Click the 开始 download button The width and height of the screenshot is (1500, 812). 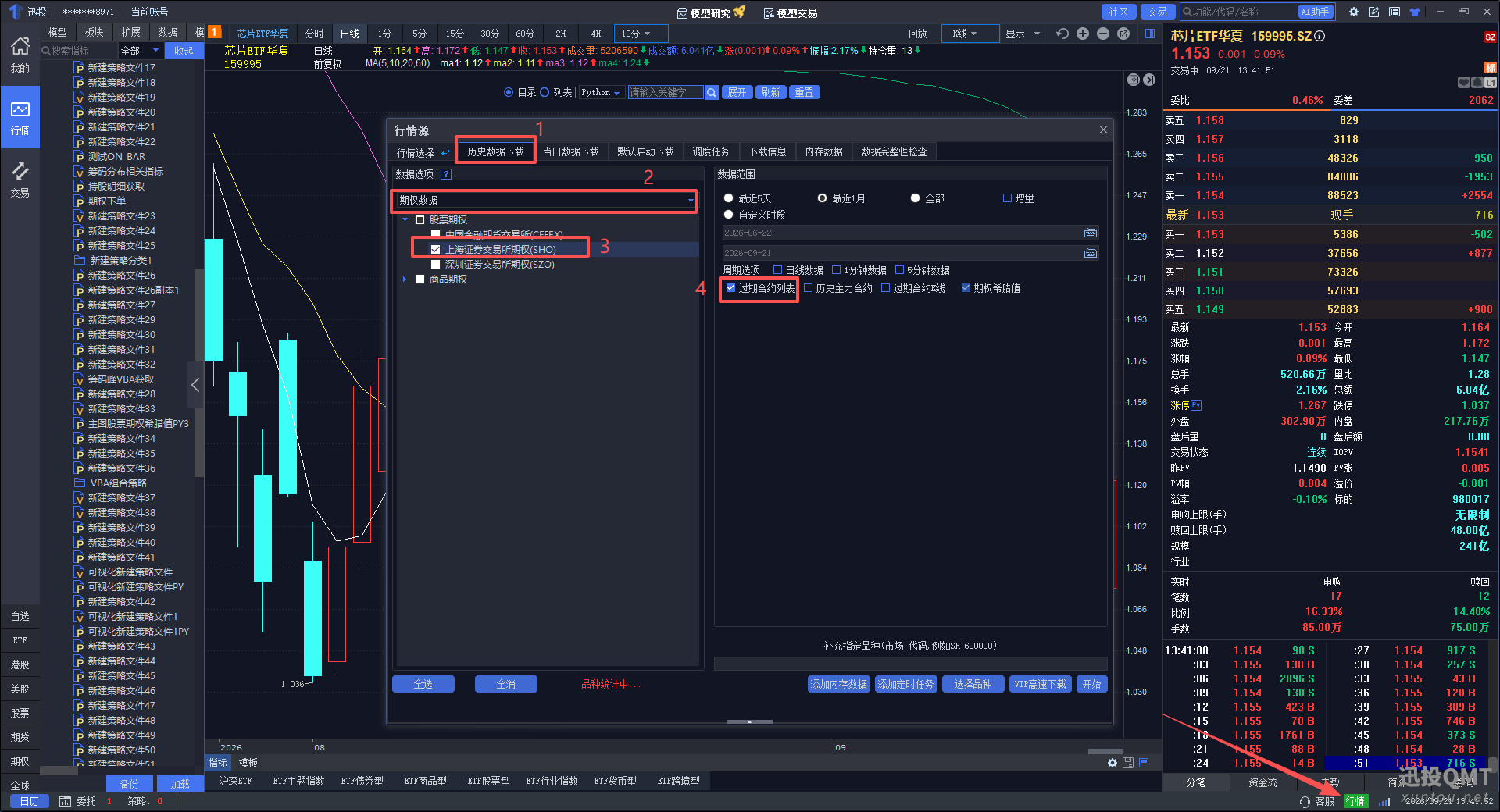coord(1092,684)
